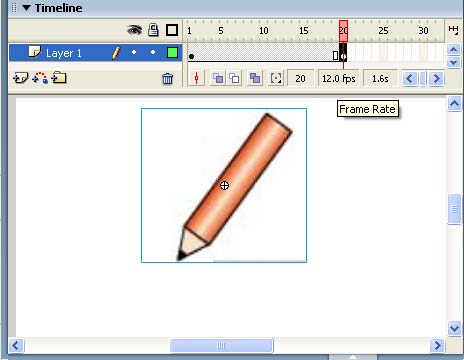Click the stage vertical scroll up arrow

454,104
